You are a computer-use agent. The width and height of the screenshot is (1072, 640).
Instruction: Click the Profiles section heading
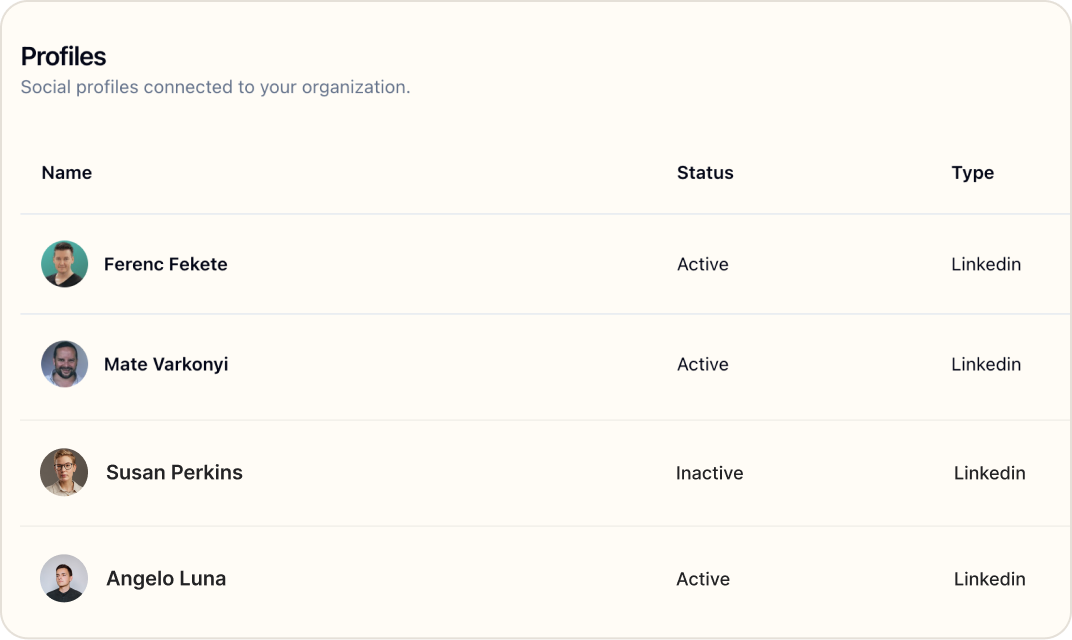[64, 56]
